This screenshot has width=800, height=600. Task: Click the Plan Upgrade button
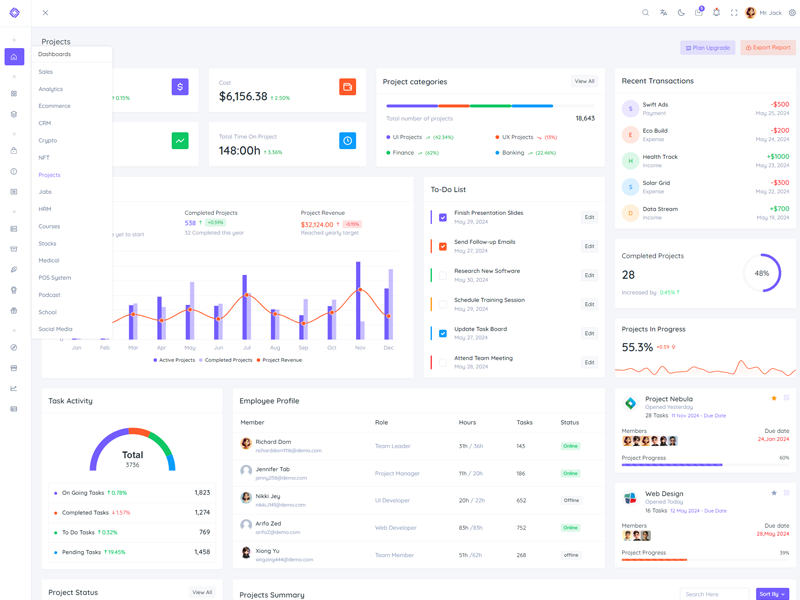pyautogui.click(x=707, y=48)
